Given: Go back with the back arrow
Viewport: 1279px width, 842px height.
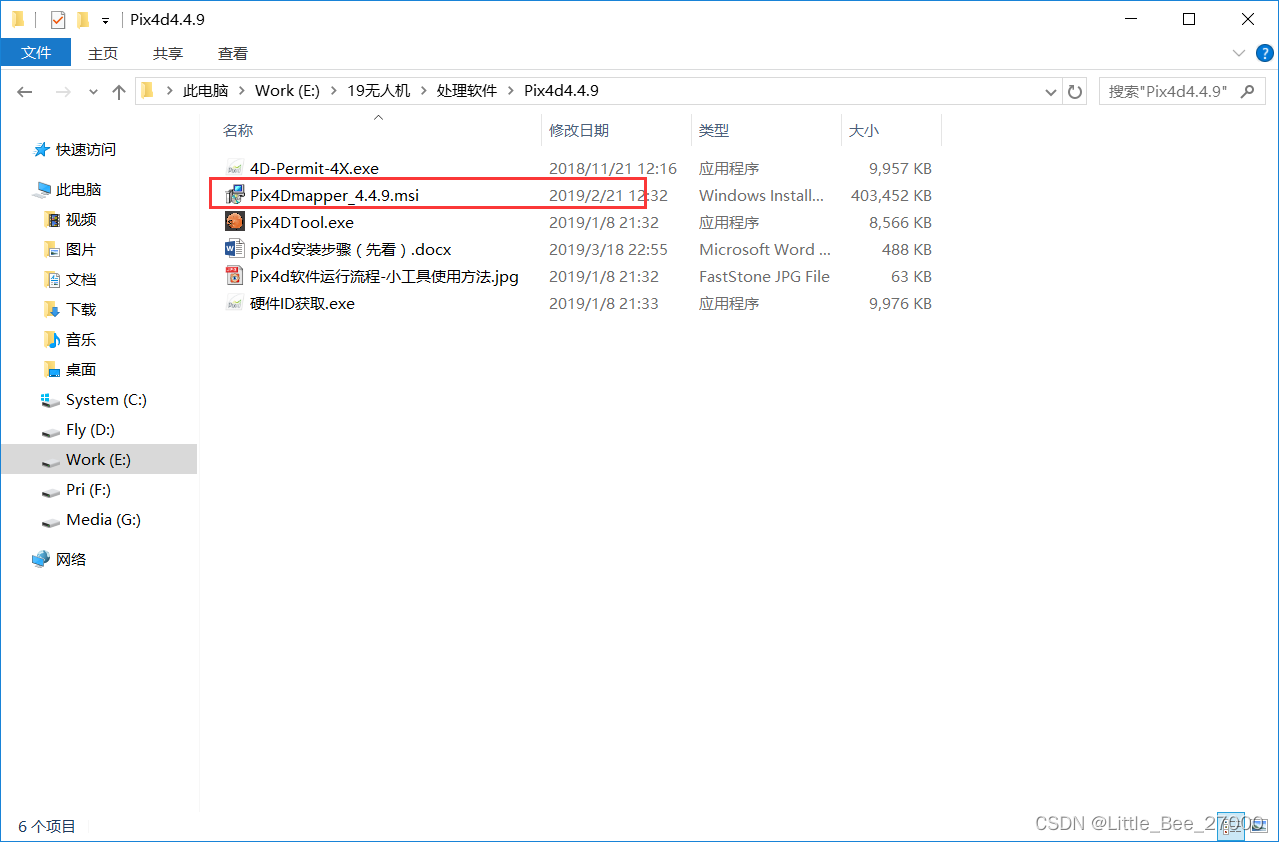Looking at the screenshot, I should point(26,91).
